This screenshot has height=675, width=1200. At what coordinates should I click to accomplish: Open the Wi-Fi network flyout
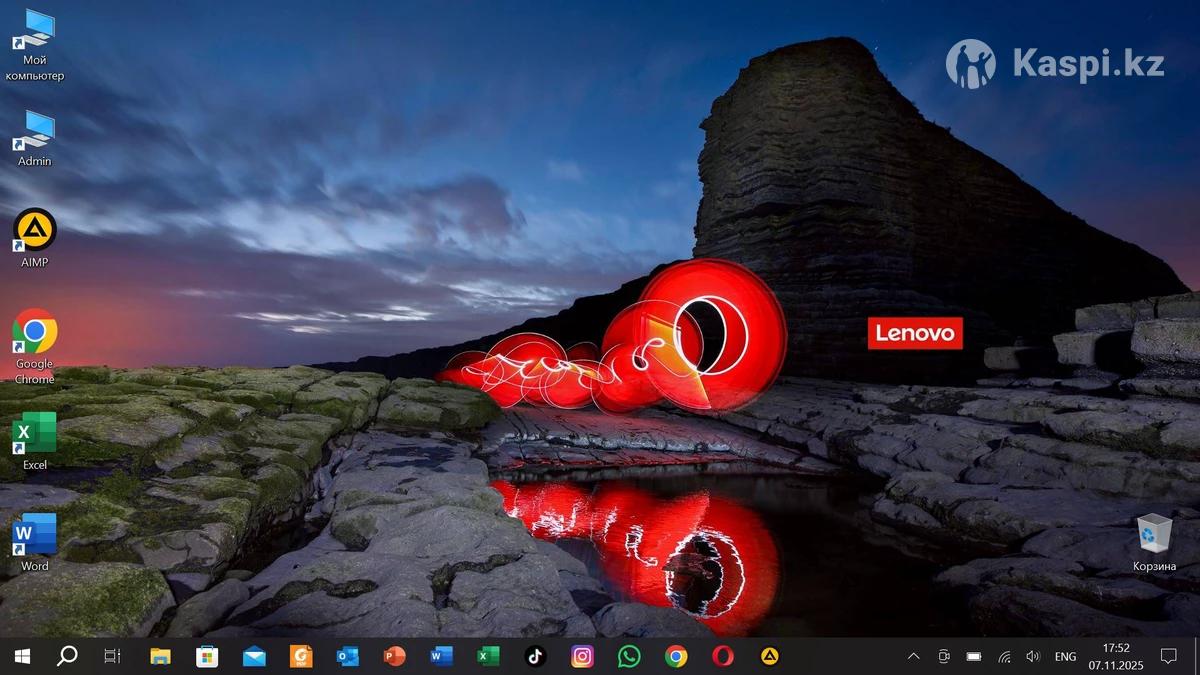click(1004, 656)
